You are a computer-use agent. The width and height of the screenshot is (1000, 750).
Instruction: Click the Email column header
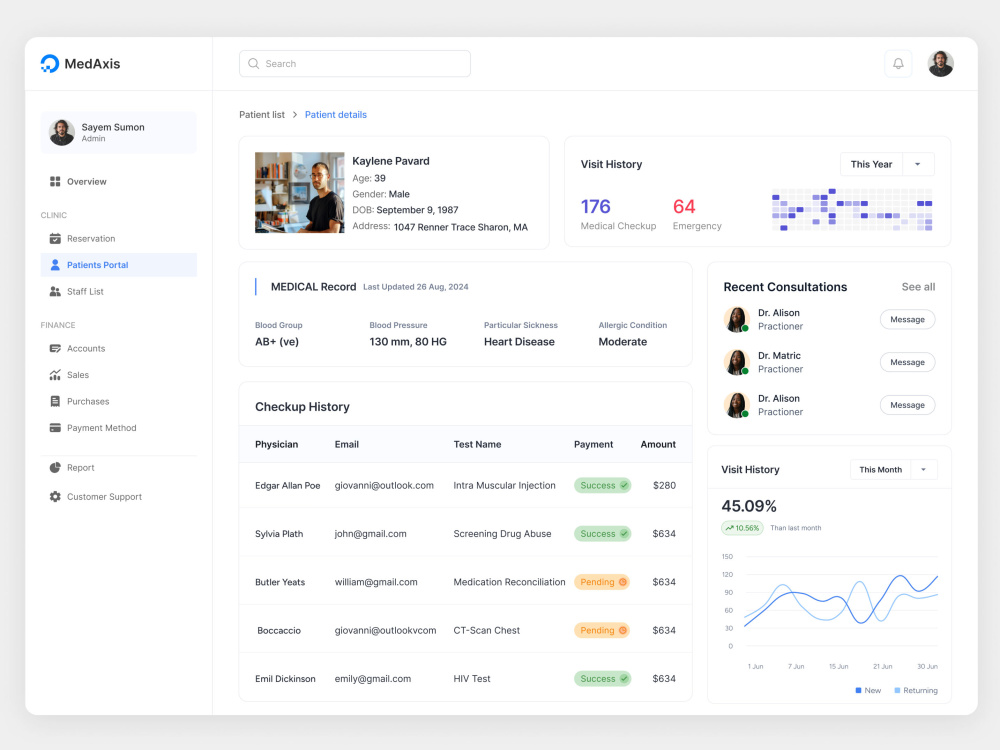(346, 445)
